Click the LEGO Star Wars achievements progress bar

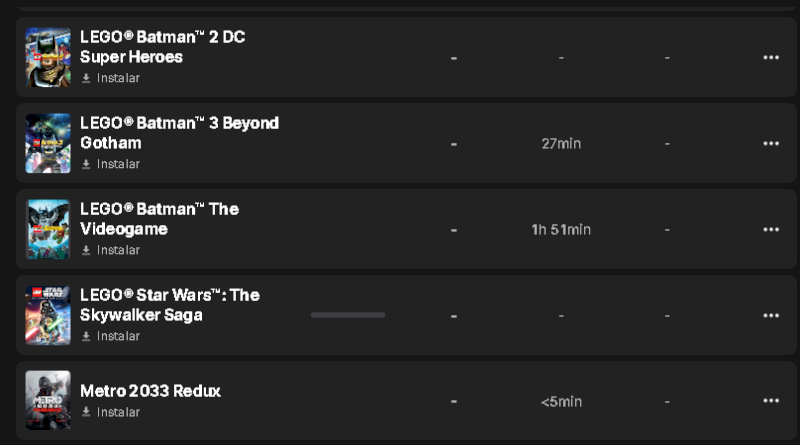348,315
